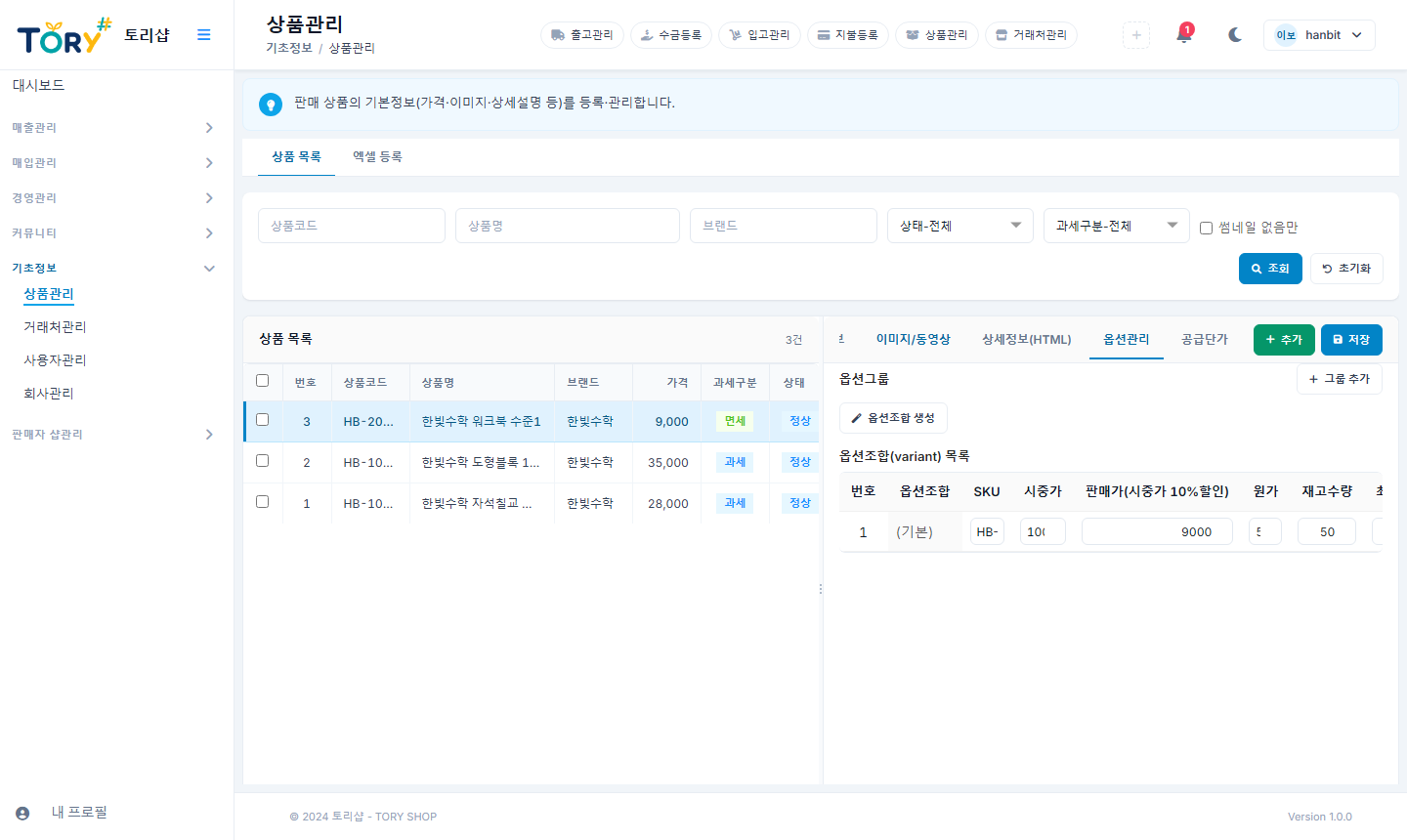Open 출고관리 shortcut in top bar
Viewport: 1407px width, 840px height.
point(582,35)
